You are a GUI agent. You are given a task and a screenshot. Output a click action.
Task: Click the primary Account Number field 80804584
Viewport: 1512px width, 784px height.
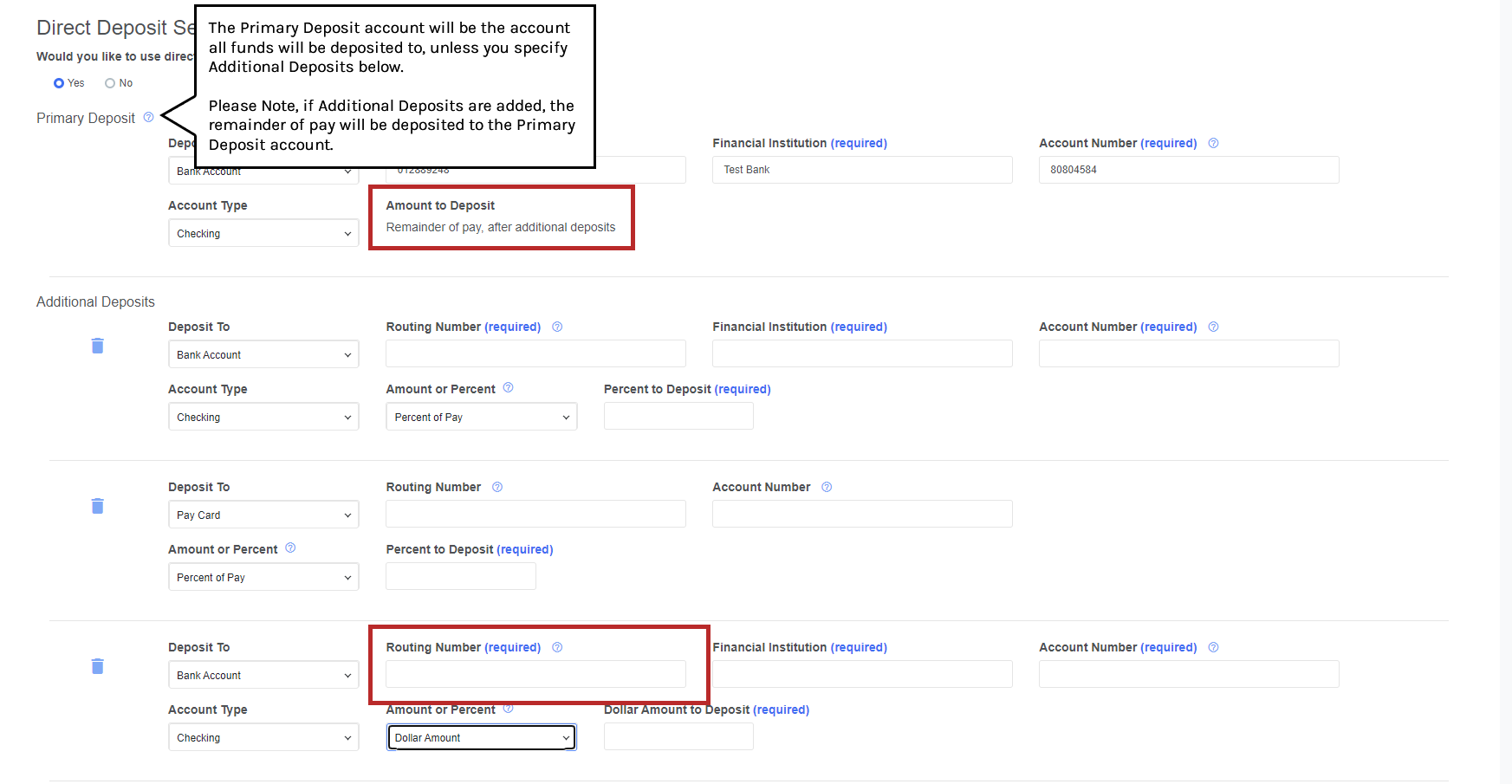point(1188,170)
